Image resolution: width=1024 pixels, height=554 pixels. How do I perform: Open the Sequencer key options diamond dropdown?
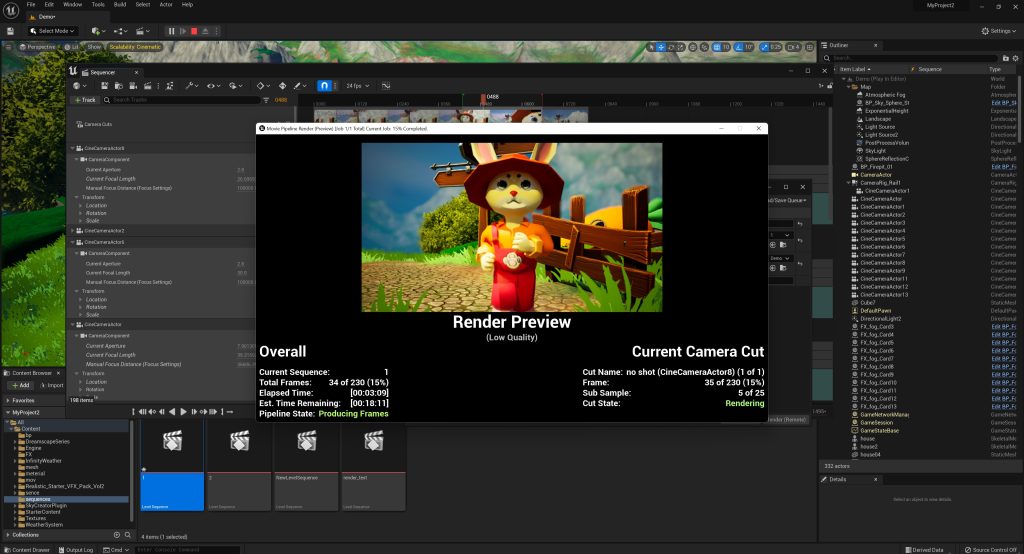click(263, 86)
